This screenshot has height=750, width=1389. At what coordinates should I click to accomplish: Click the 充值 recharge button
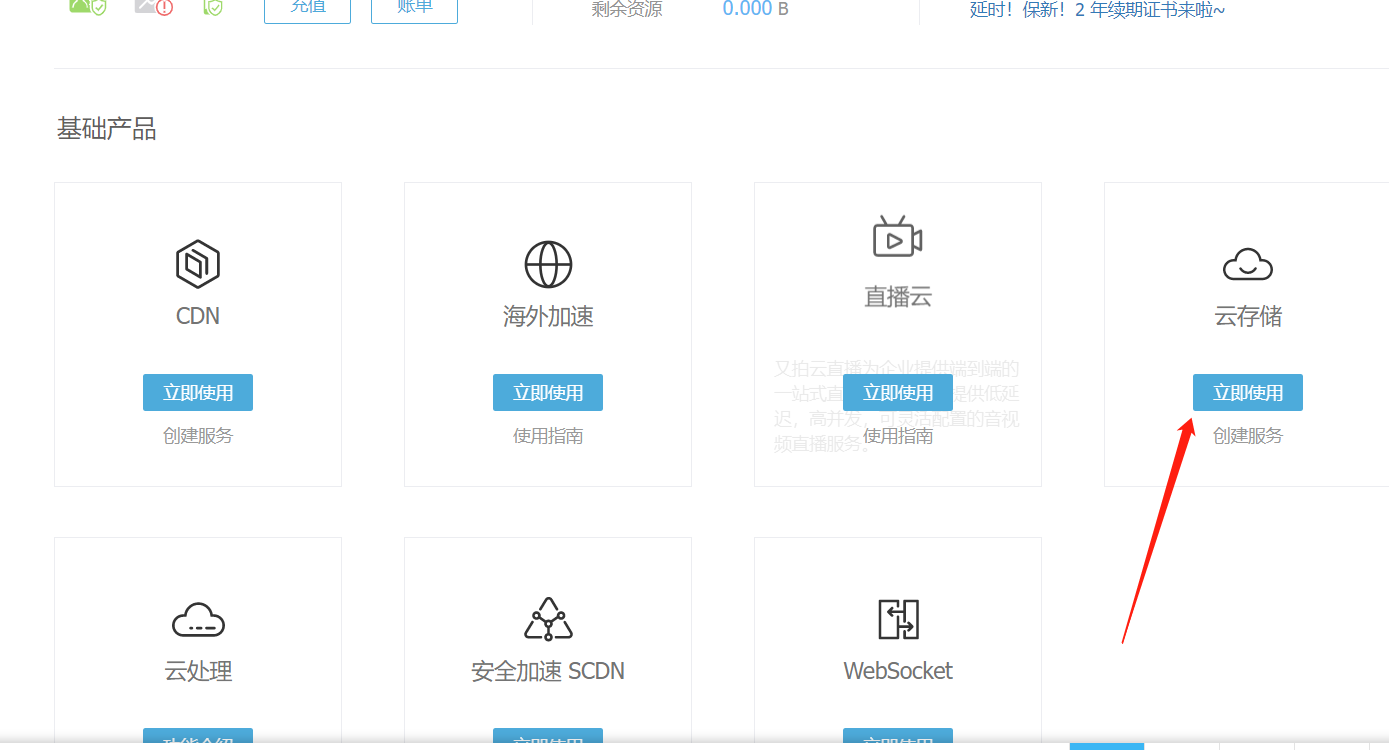pos(307,8)
